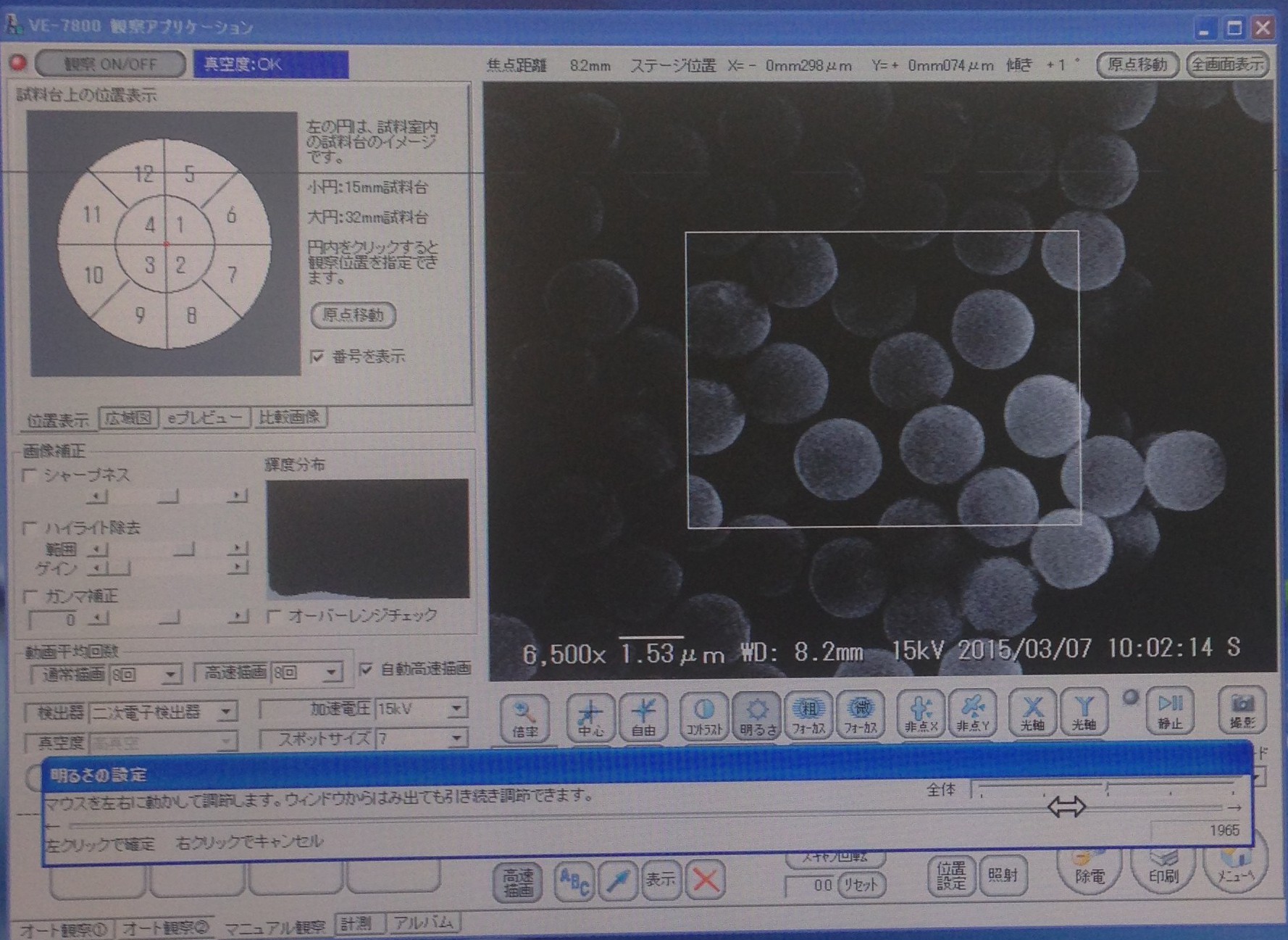Viewport: 1288px width, 940px height.
Task: Click the red observation status indicator
Action: tap(18, 63)
